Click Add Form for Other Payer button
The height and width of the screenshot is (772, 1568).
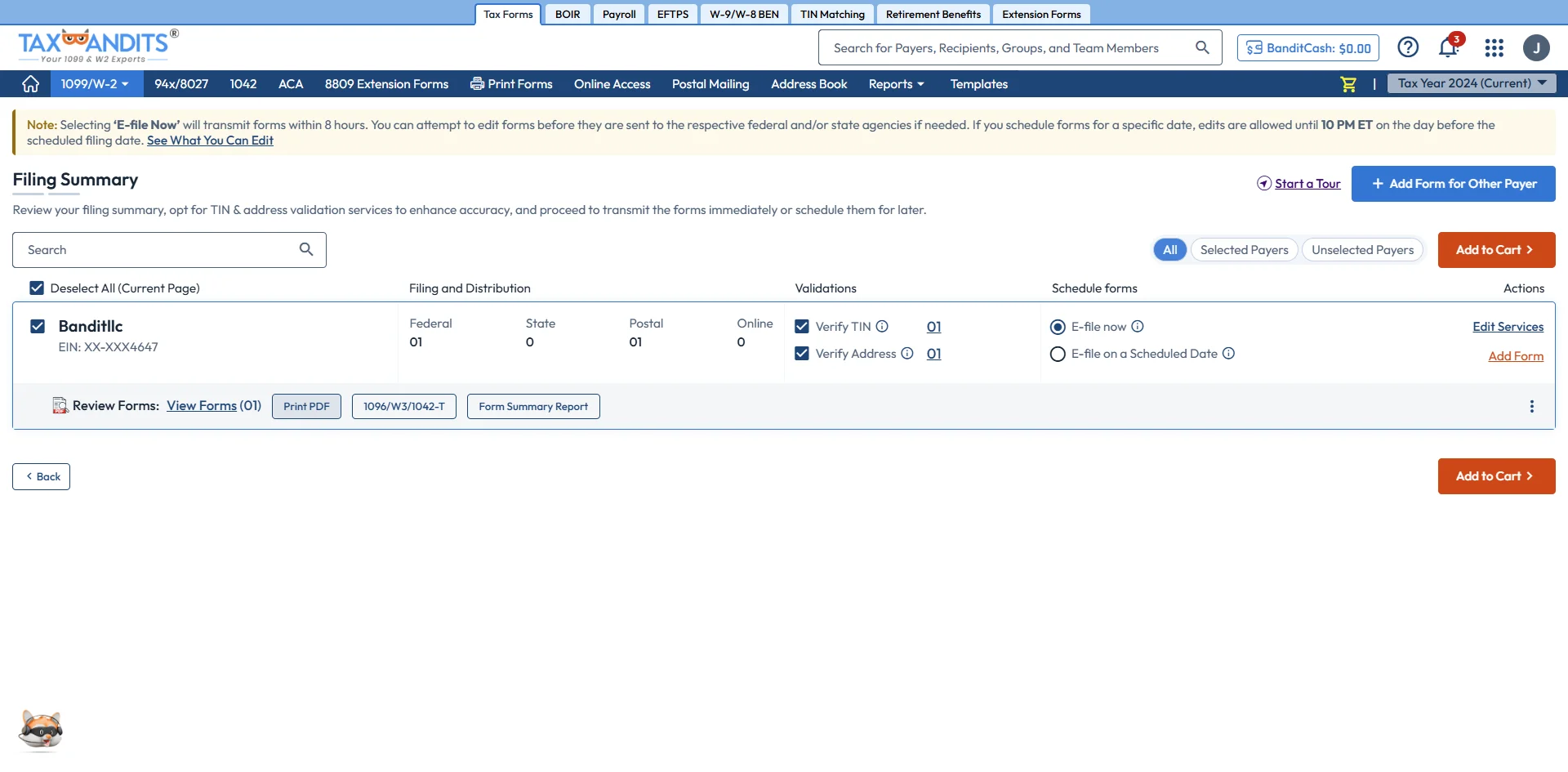point(1454,184)
